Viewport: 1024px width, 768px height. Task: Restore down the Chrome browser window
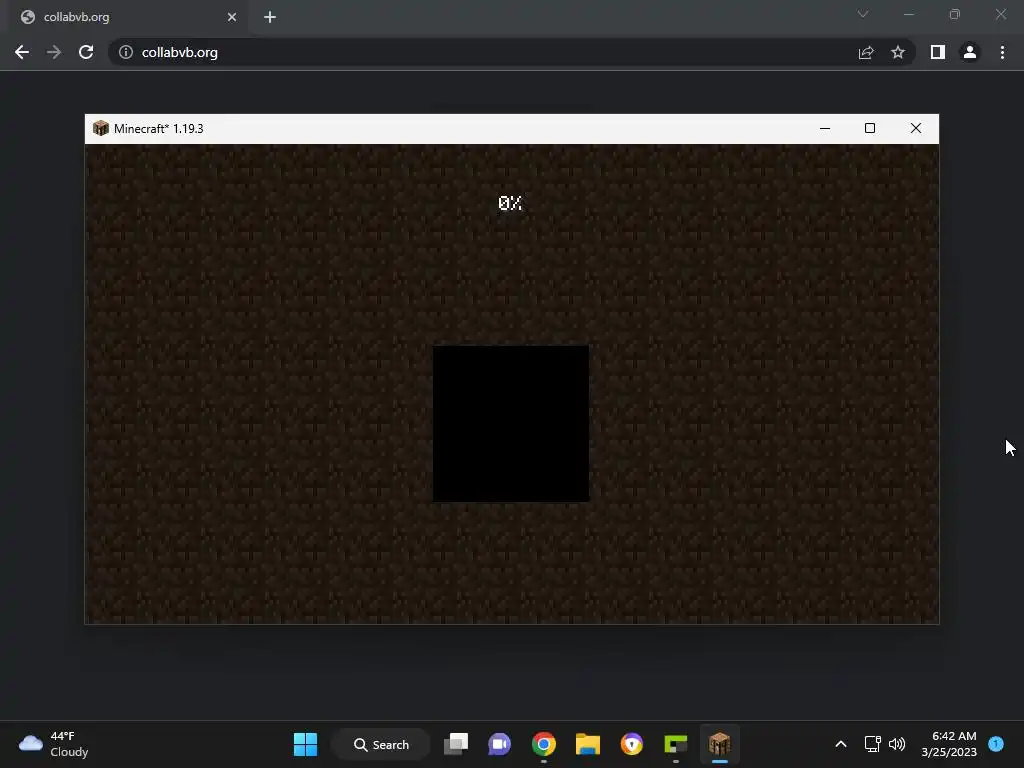[955, 14]
